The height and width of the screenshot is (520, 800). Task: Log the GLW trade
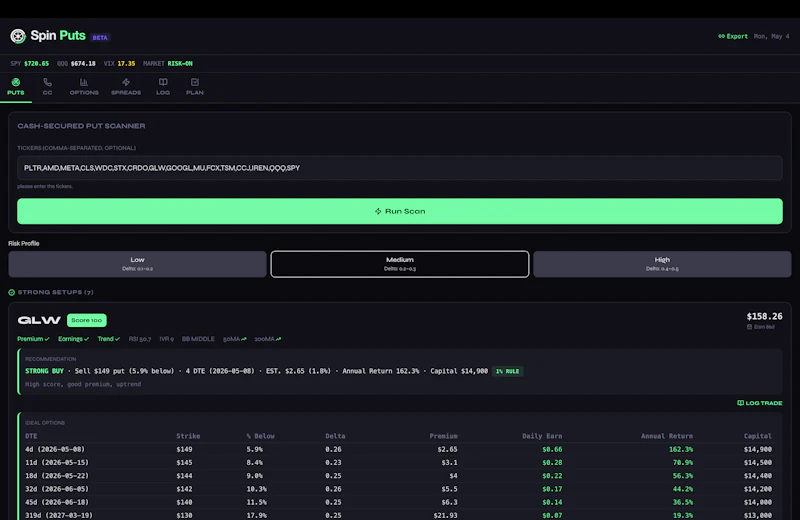[x=760, y=403]
